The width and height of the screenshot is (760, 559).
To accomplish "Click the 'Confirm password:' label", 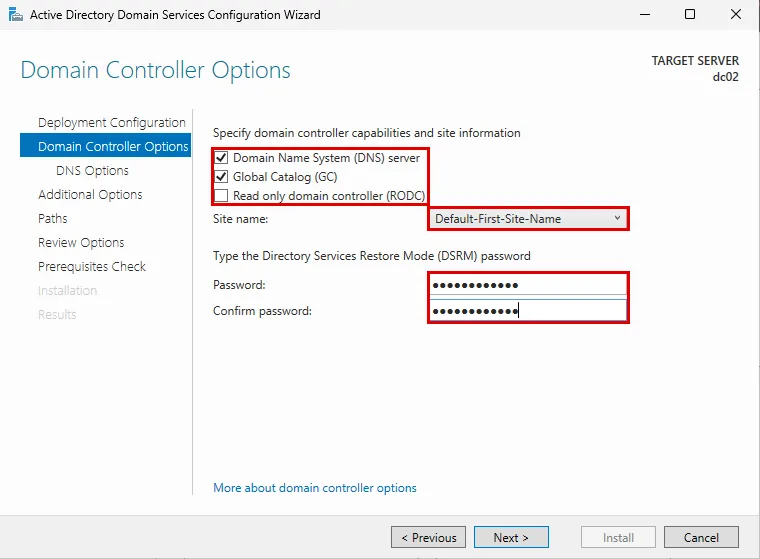I will [x=262, y=311].
